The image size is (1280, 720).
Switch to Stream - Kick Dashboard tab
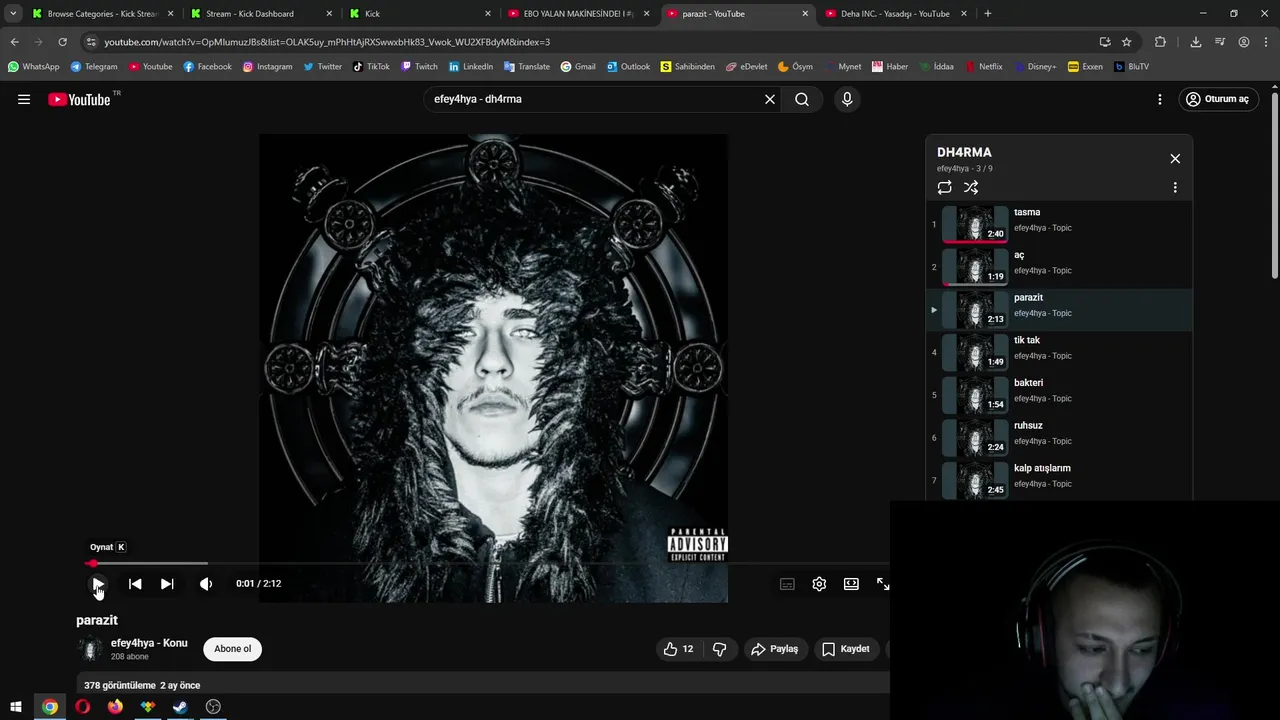pyautogui.click(x=260, y=14)
